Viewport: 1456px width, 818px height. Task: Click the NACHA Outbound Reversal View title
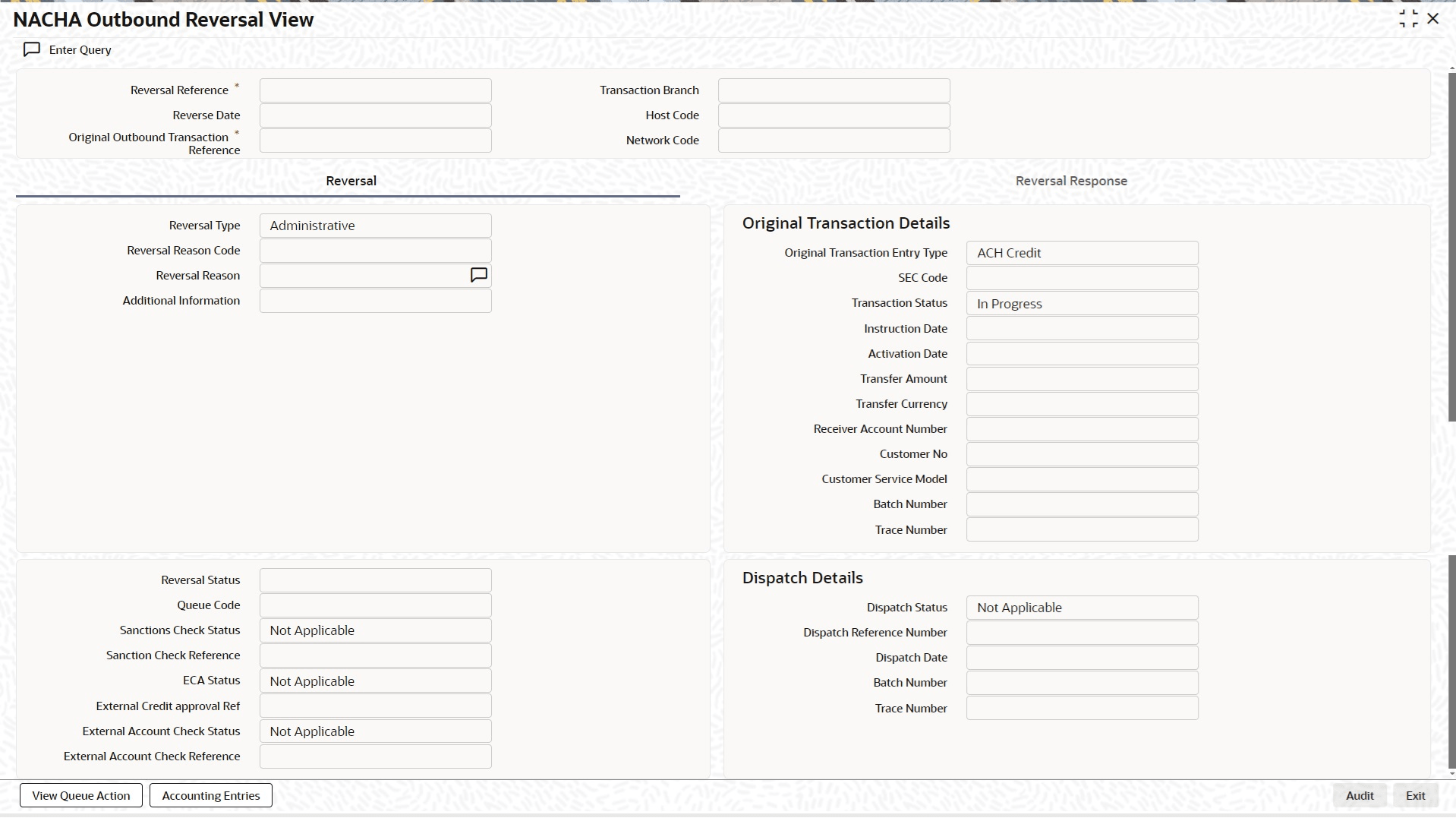coord(163,20)
